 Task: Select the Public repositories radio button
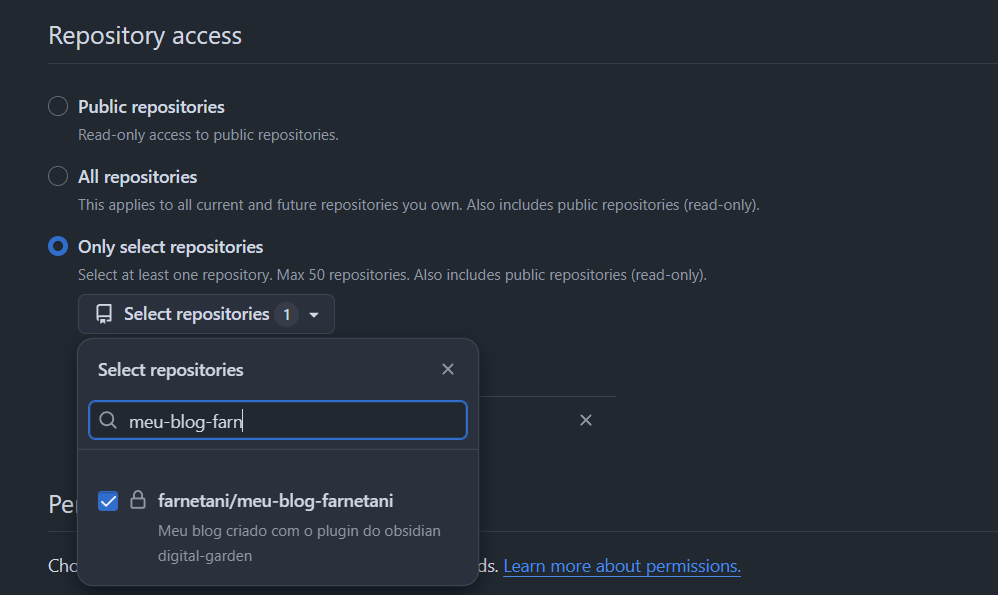(x=59, y=107)
